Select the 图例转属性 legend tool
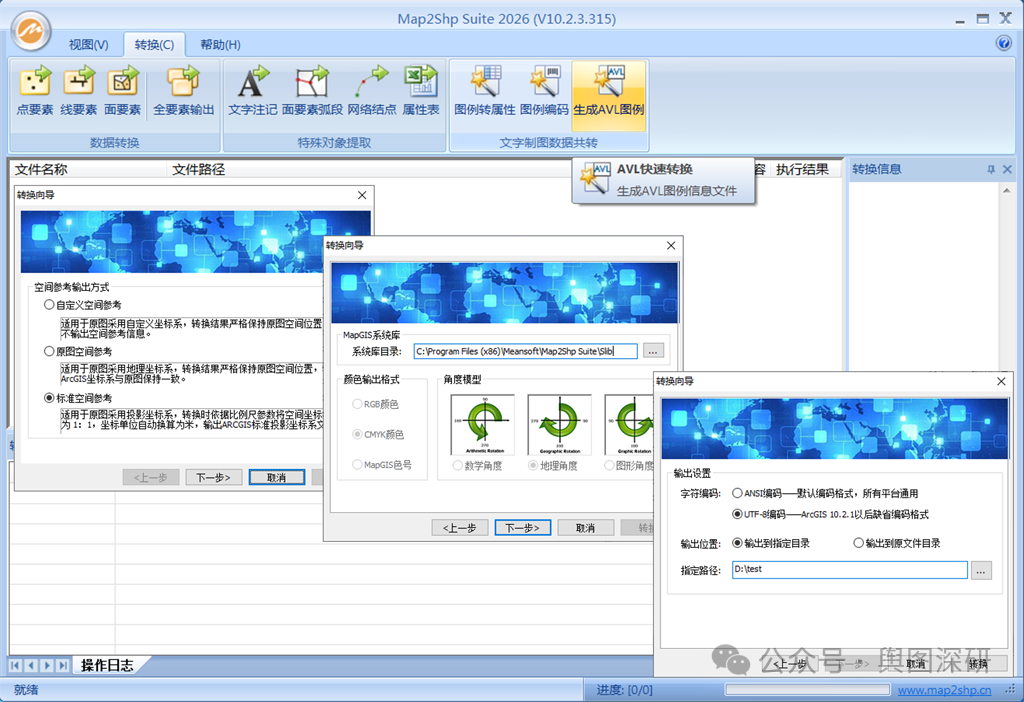Viewport: 1024px width, 702px height. click(x=485, y=91)
